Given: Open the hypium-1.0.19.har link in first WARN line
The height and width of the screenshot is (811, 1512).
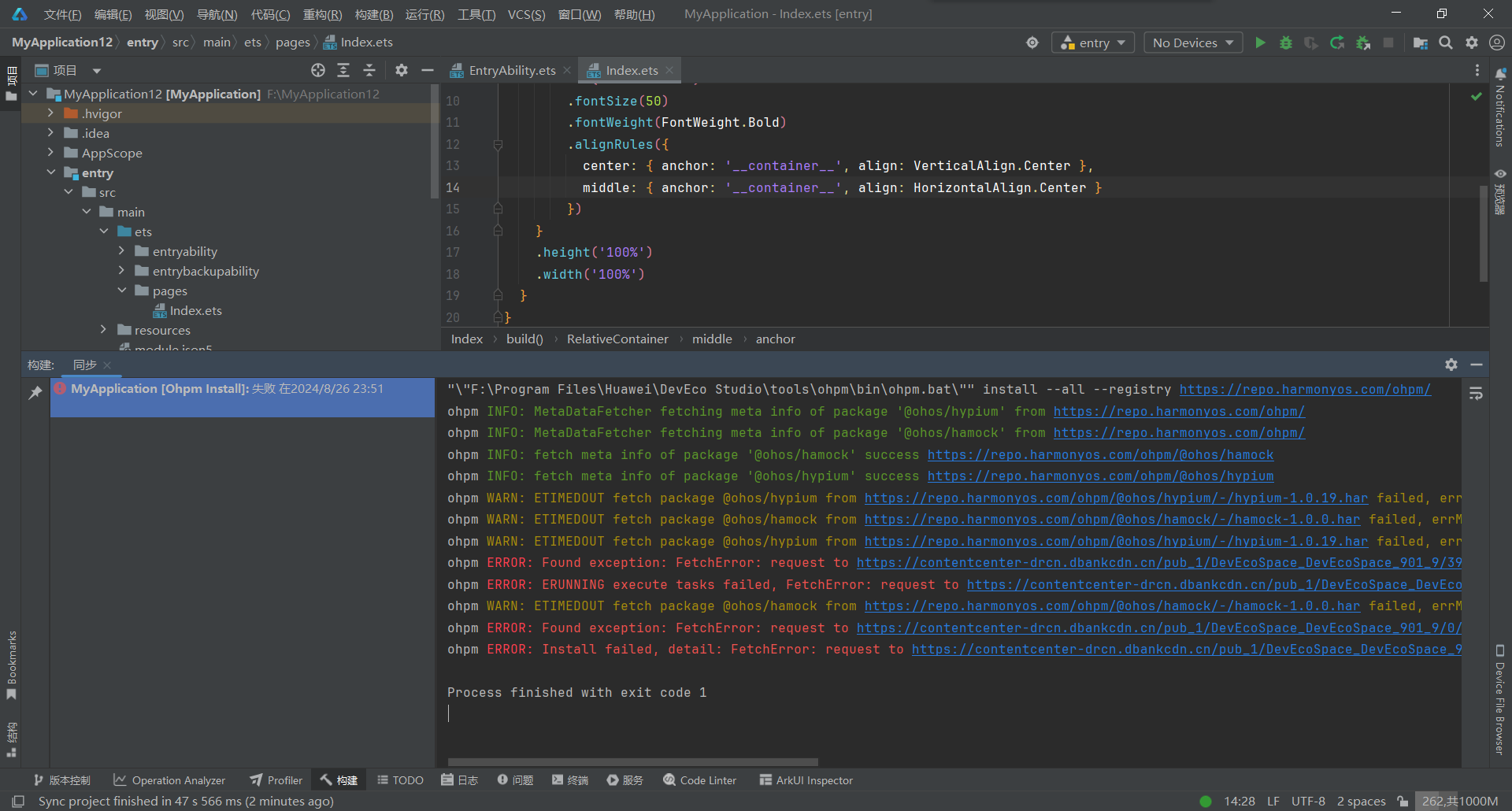Looking at the screenshot, I should click(1116, 498).
